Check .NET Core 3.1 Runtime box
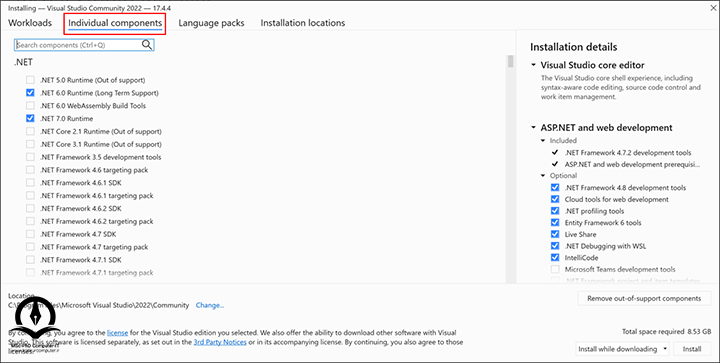This screenshot has width=720, height=363. pyautogui.click(x=30, y=144)
